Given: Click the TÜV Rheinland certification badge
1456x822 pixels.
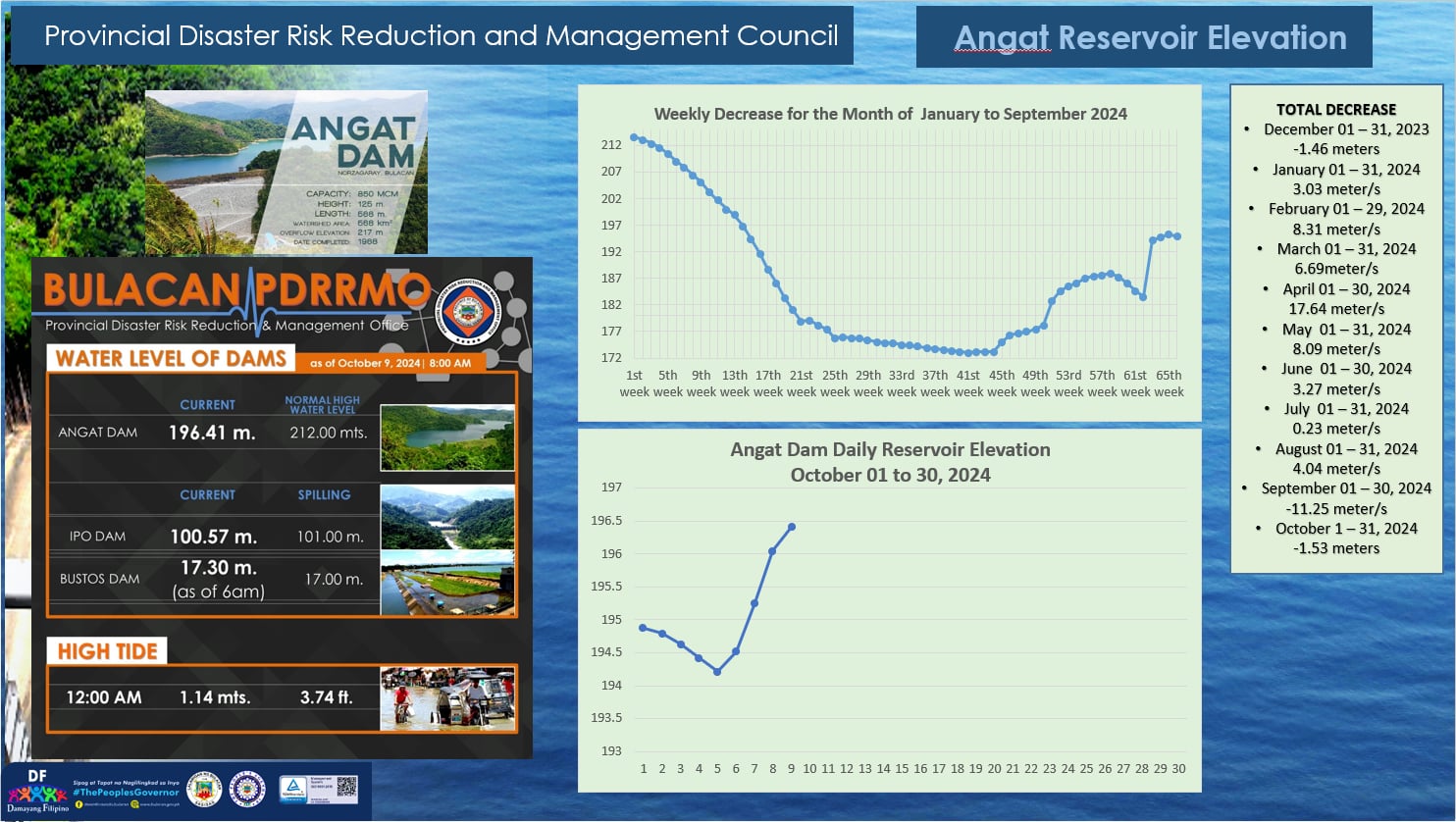Looking at the screenshot, I should click(x=293, y=790).
